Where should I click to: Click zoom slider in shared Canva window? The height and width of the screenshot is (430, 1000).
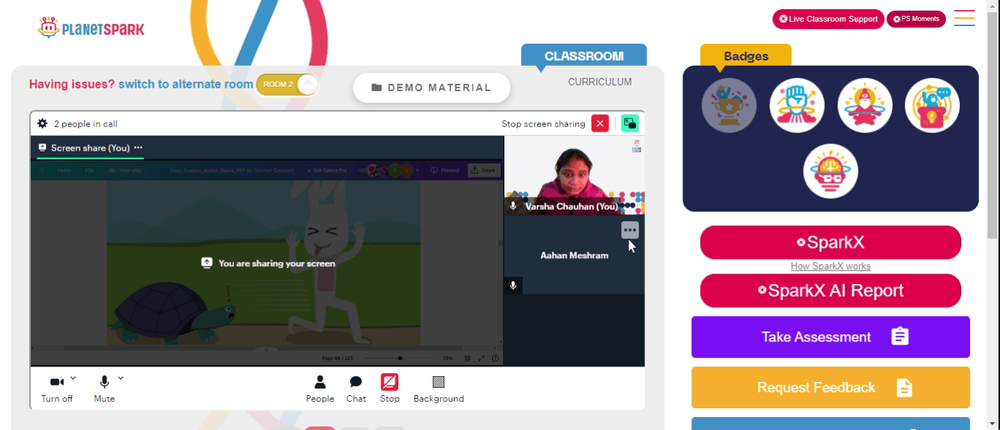point(400,359)
